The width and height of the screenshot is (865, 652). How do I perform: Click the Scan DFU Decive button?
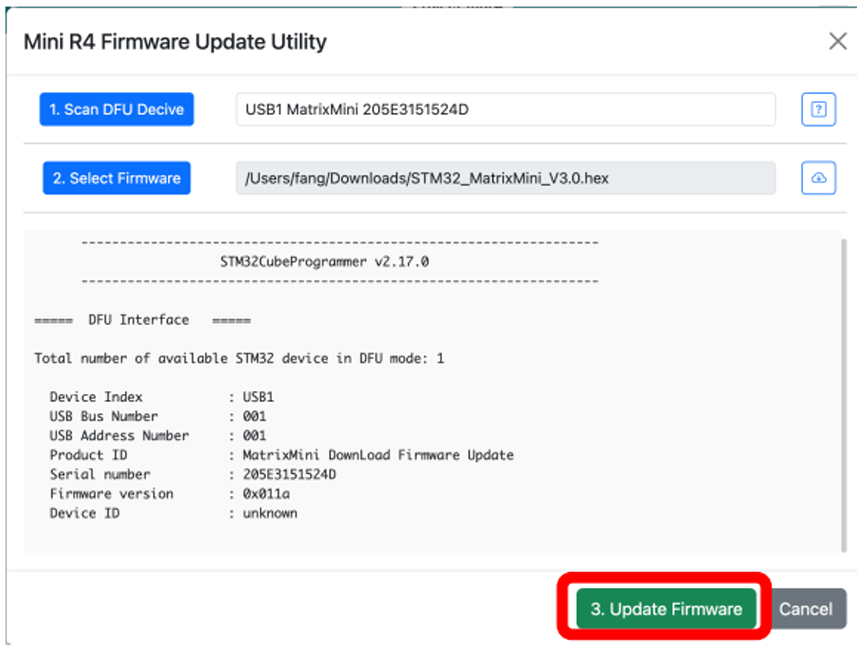116,109
